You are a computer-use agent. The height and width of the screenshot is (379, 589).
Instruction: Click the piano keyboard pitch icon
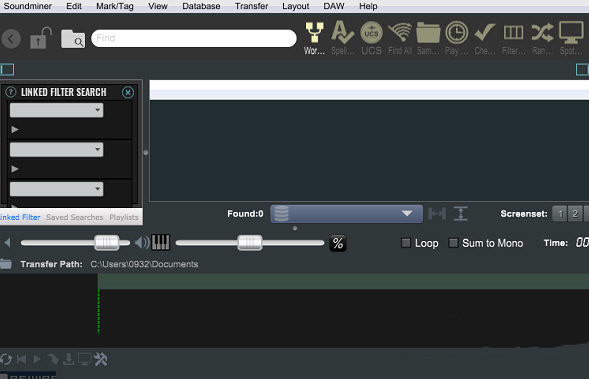(160, 243)
